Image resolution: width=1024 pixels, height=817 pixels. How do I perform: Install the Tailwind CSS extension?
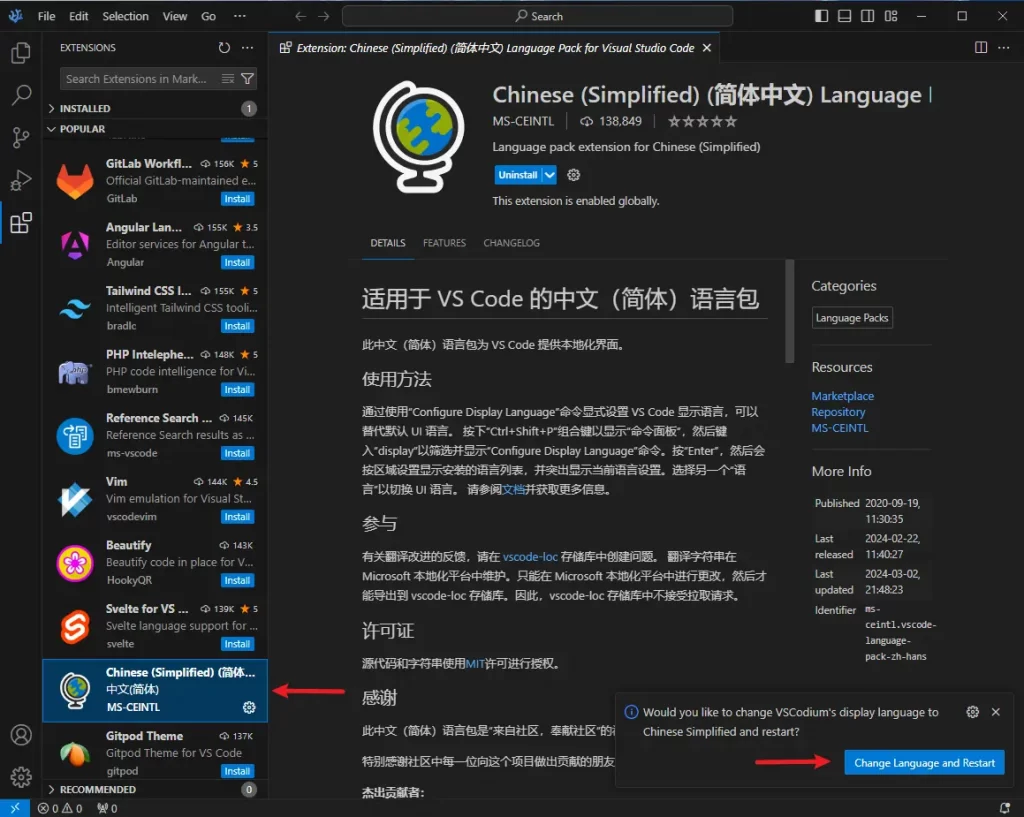pos(237,326)
